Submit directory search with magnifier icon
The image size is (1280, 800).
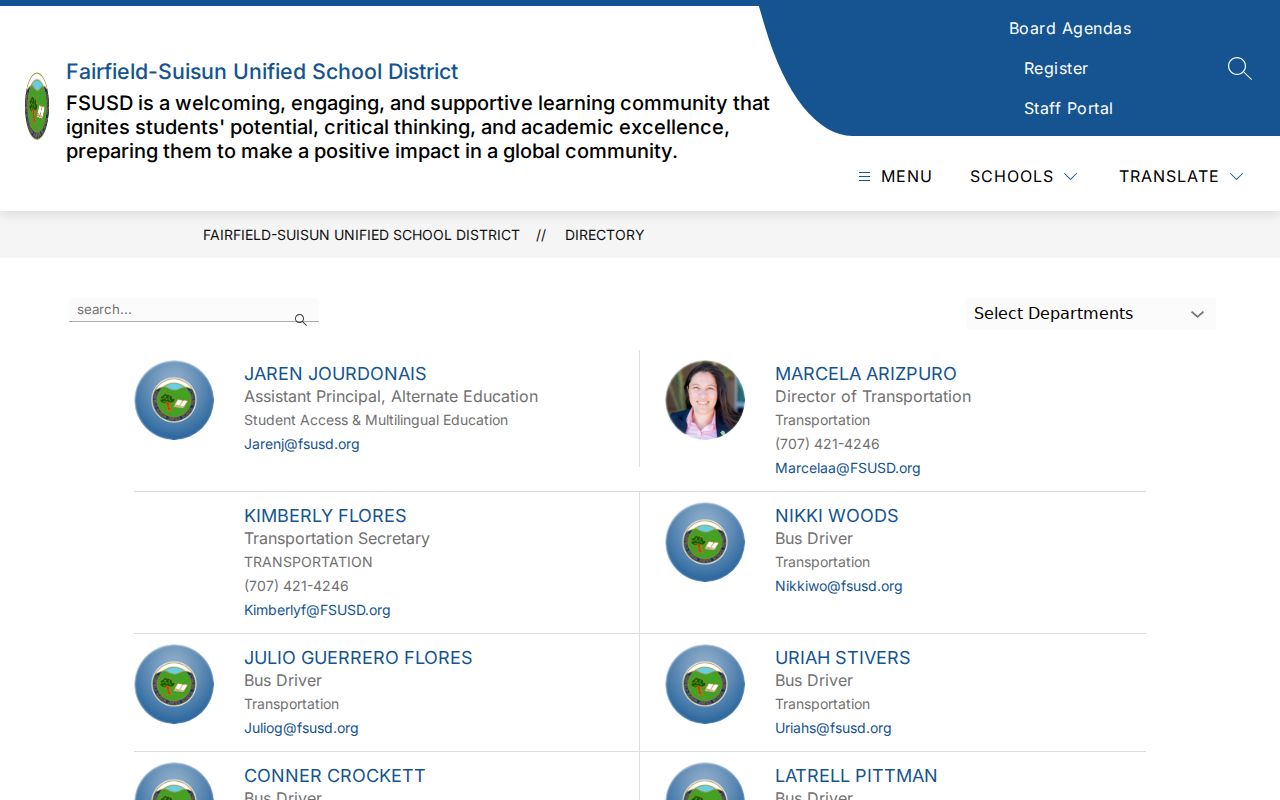[300, 320]
